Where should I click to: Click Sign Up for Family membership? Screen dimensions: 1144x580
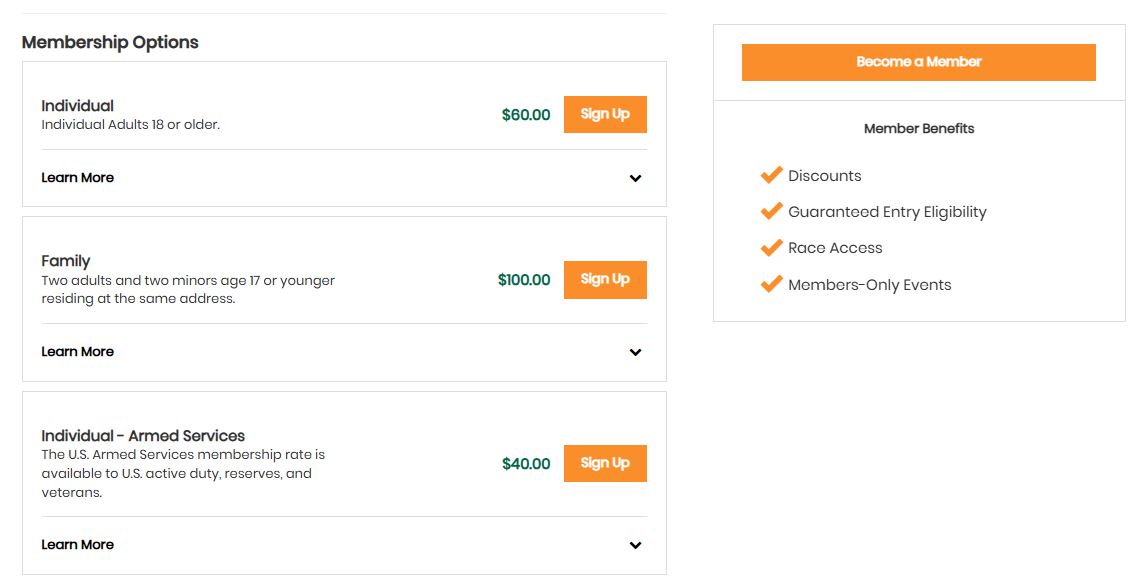(x=604, y=280)
